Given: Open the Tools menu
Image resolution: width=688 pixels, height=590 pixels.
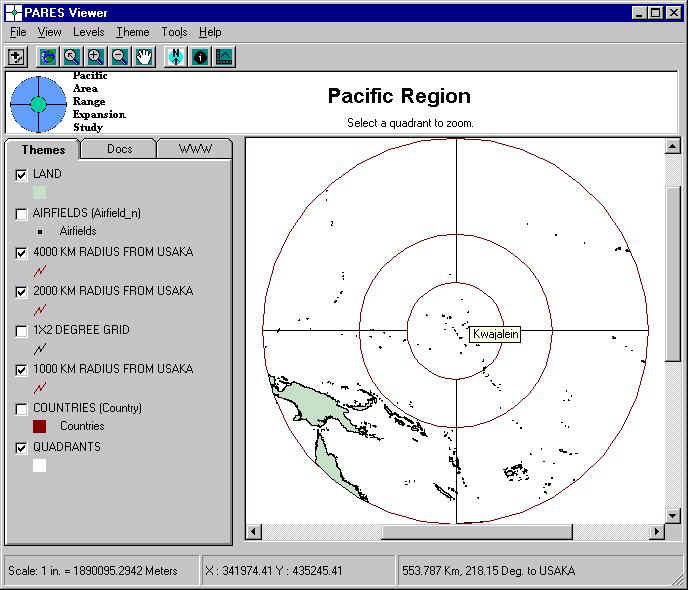Looking at the screenshot, I should 174,32.
